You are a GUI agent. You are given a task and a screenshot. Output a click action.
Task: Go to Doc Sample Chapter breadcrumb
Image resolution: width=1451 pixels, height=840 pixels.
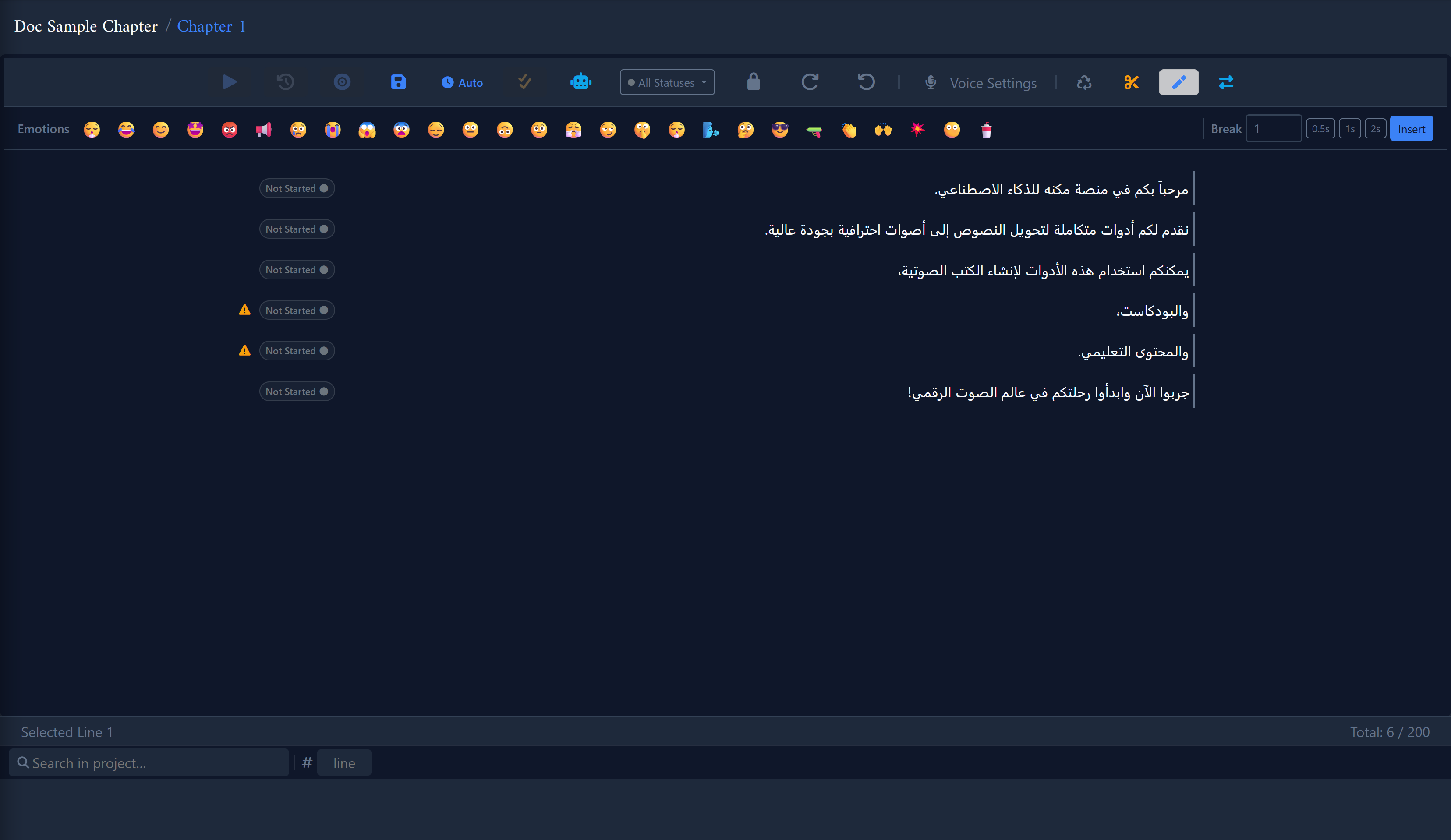click(x=86, y=26)
